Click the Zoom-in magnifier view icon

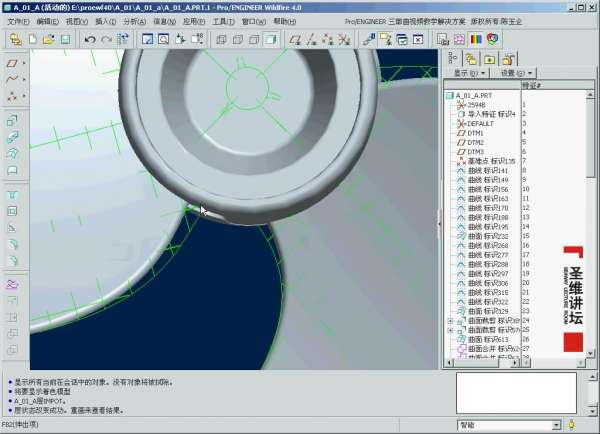(x=163, y=39)
